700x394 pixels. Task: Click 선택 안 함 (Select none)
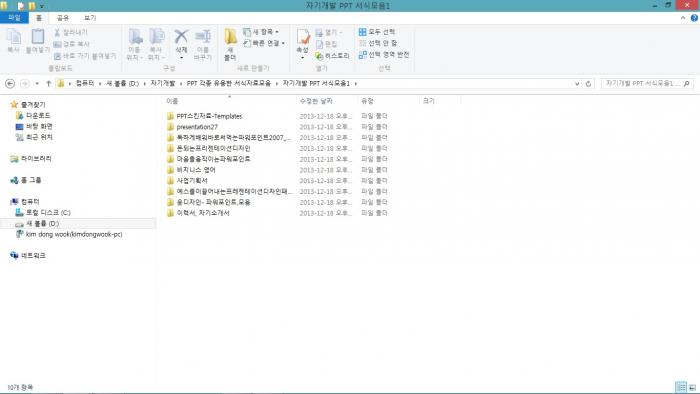(378, 43)
